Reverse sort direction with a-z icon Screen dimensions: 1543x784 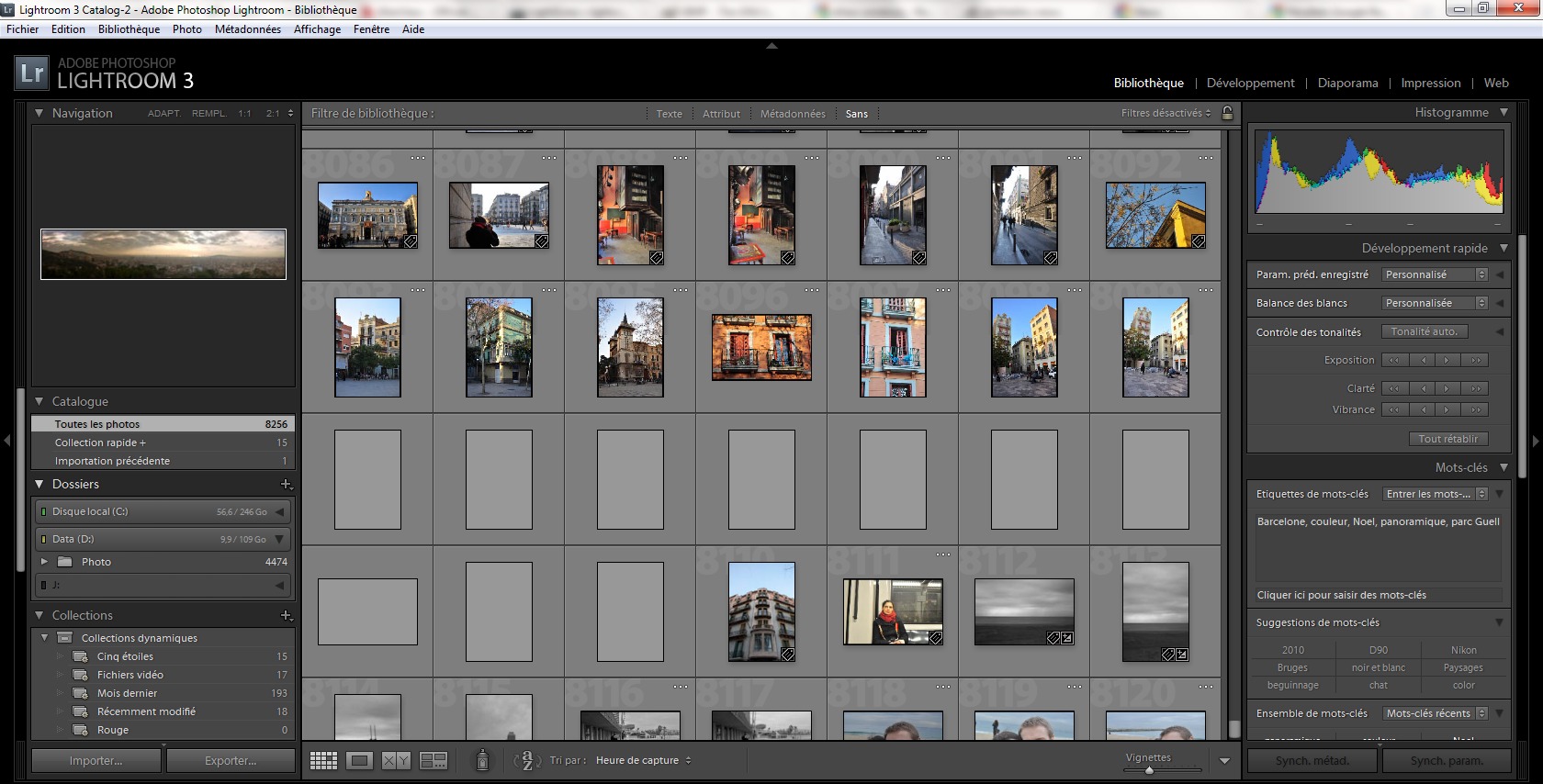pyautogui.click(x=526, y=760)
